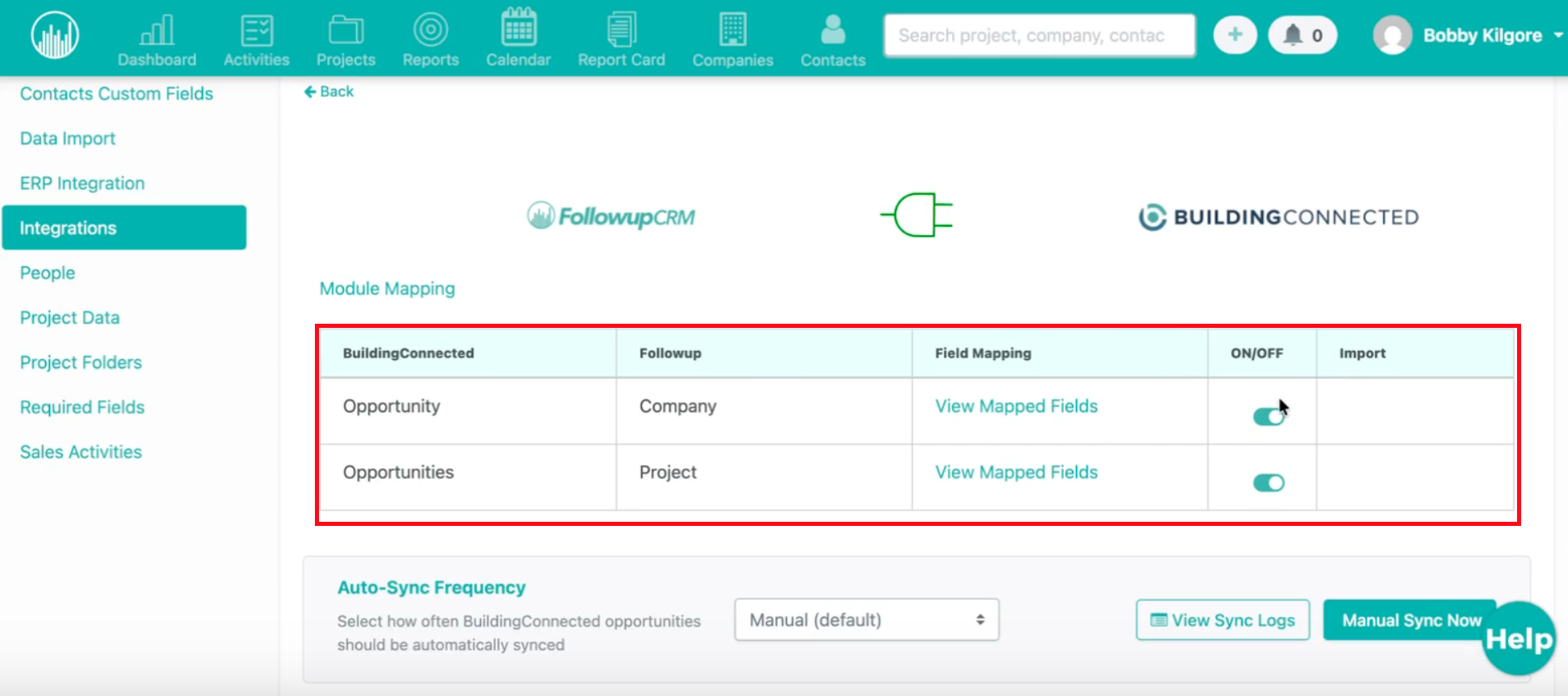View Mapped Fields for the Opportunities row
Screen dimensions: 1568x696
1016,472
